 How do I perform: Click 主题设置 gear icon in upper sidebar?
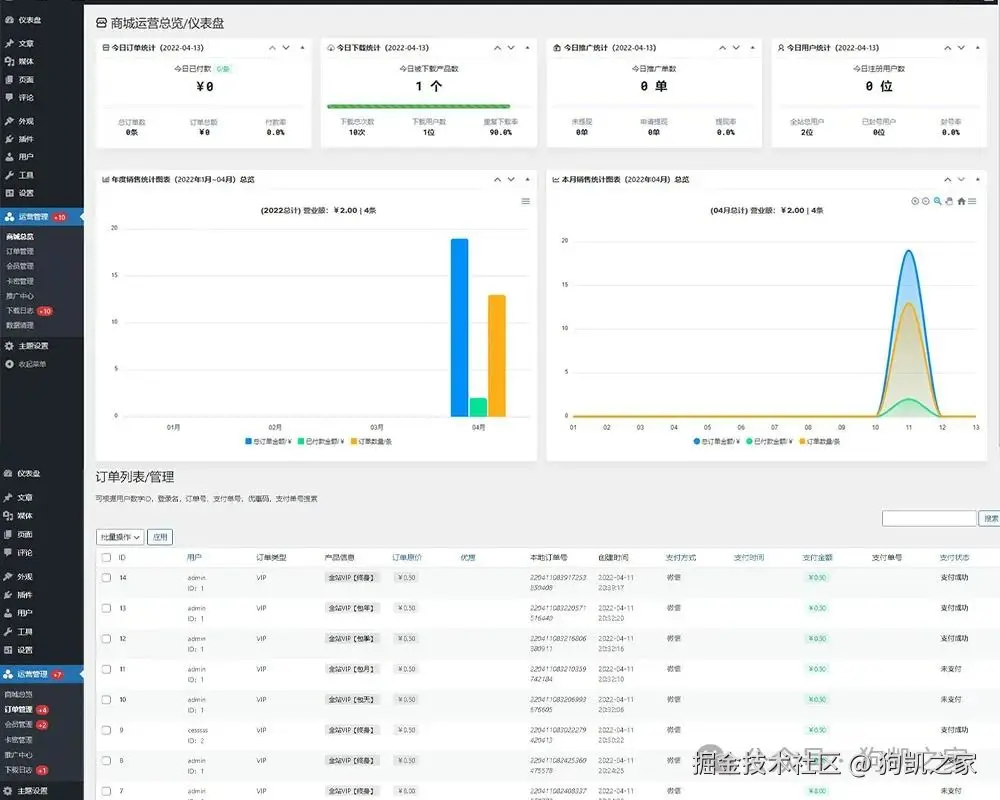click(9, 346)
